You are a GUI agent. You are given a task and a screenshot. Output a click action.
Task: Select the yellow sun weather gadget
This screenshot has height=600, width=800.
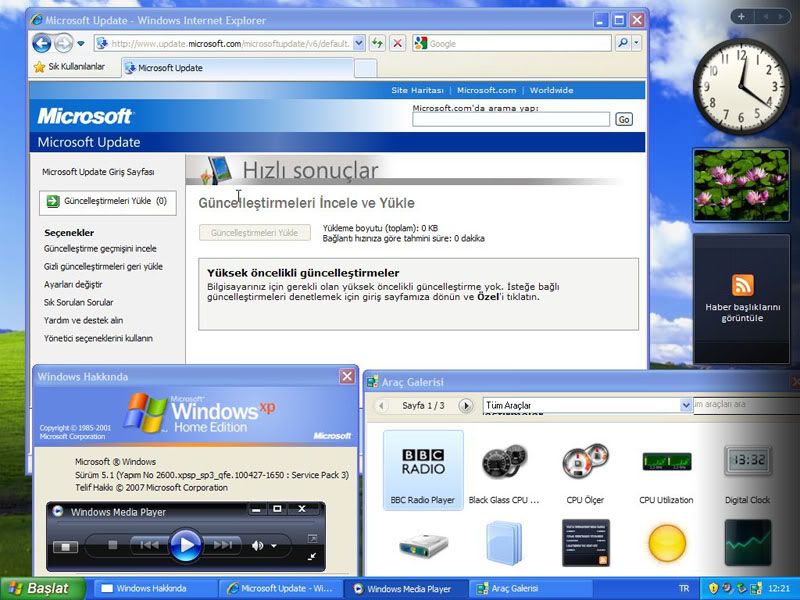coord(667,543)
